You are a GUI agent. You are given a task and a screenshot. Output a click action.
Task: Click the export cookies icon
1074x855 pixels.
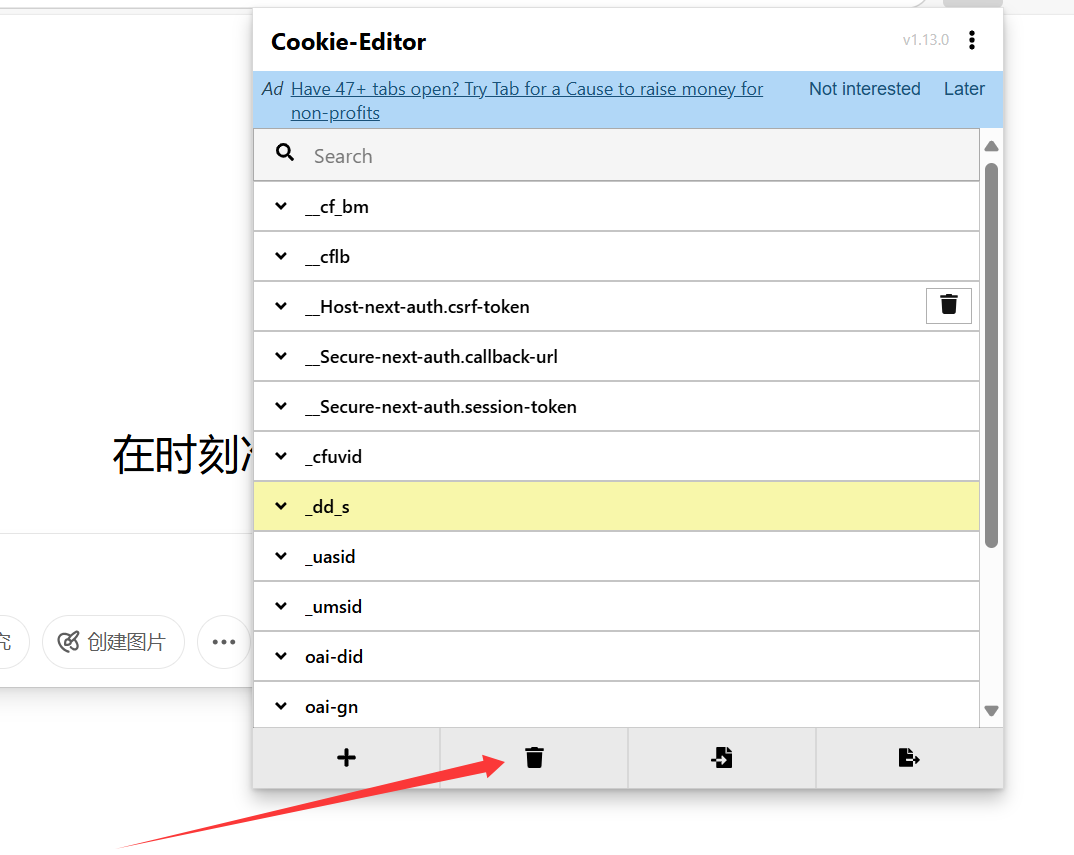(x=908, y=758)
